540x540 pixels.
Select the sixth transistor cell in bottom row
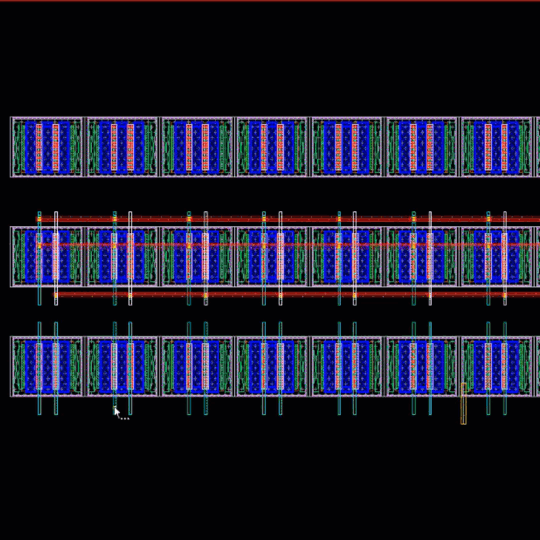422,366
